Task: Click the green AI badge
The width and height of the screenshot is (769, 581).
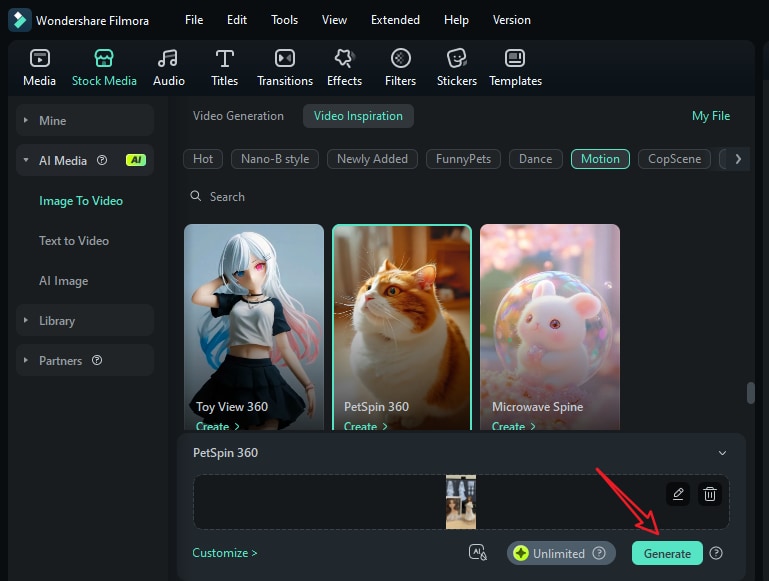Action: pos(136,160)
